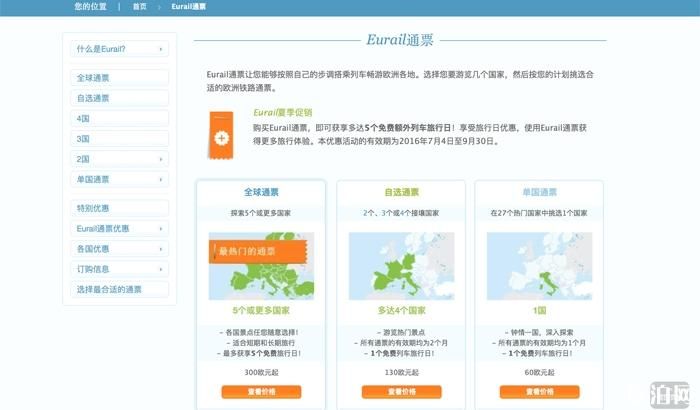700x410 pixels.
Task: Click the 全球通票 Europe map thumbnail
Action: (261, 266)
